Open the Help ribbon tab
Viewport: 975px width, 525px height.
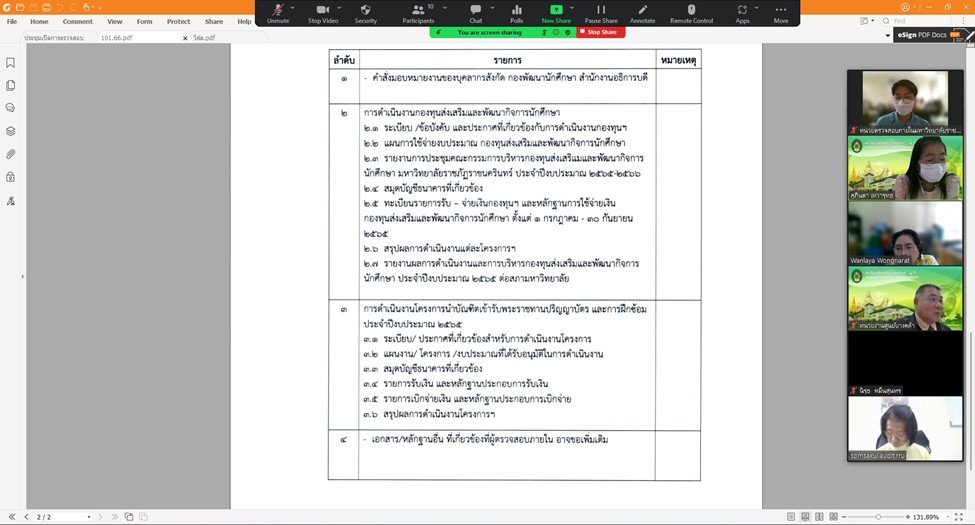(x=244, y=21)
